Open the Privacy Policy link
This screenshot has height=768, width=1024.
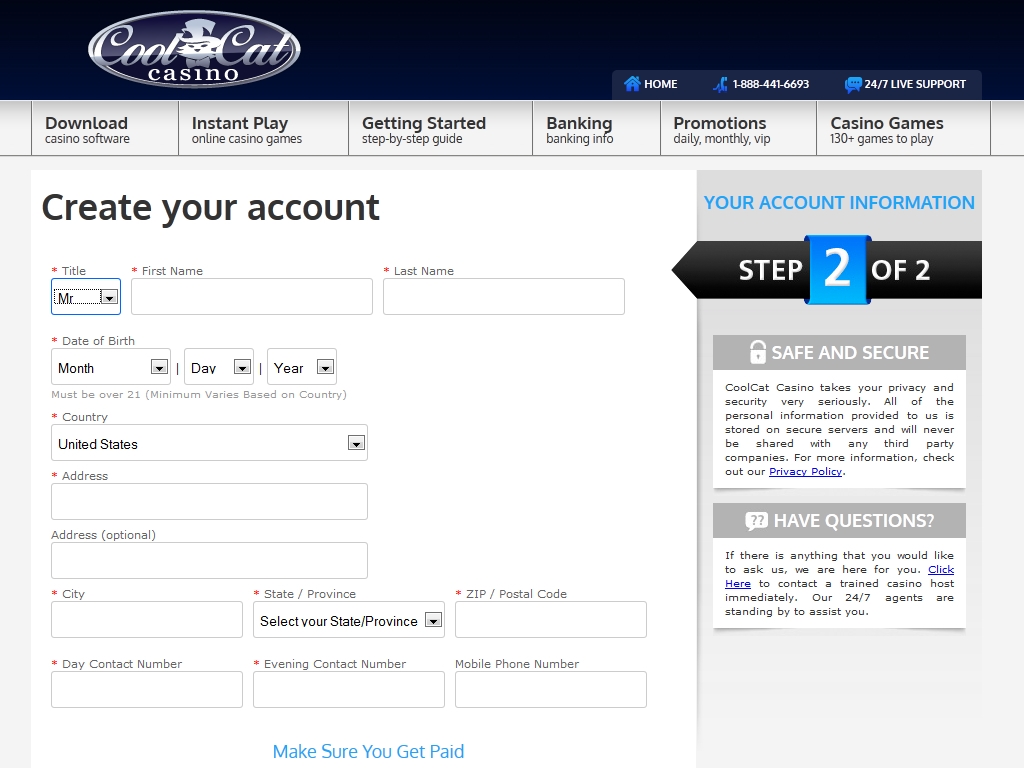(x=805, y=472)
